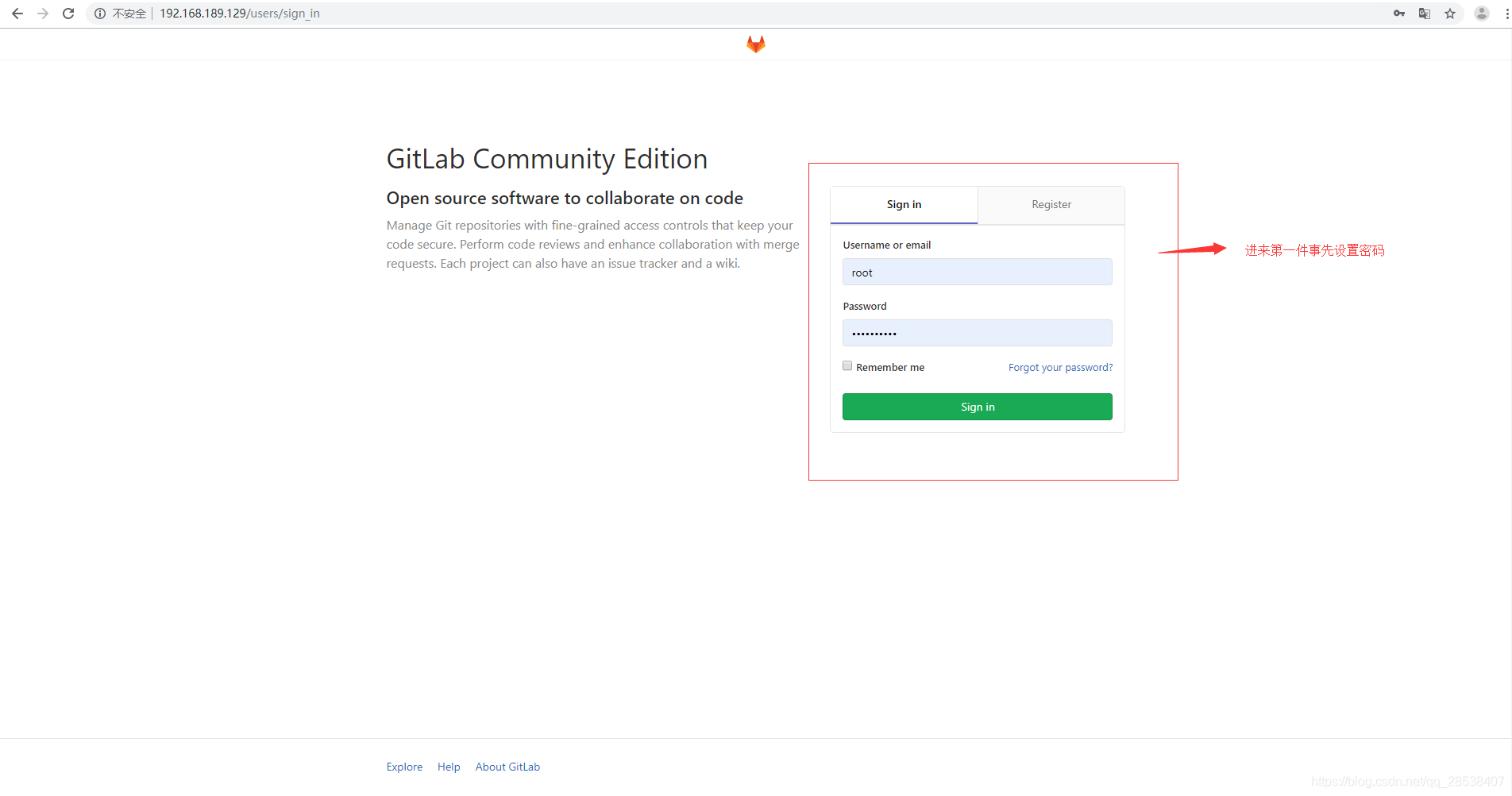Screen dimensions: 1512x796
Task: Click the not-secure site info icon
Action: (x=100, y=14)
